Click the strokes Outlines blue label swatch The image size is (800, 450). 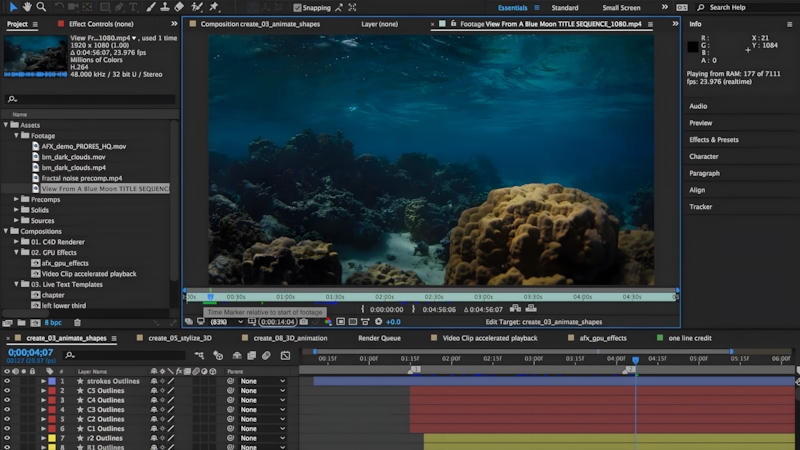coord(52,381)
